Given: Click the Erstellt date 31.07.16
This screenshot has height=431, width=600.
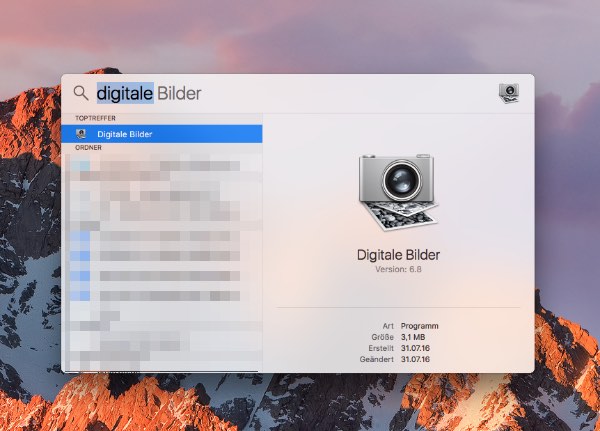Looking at the screenshot, I should tap(415, 348).
